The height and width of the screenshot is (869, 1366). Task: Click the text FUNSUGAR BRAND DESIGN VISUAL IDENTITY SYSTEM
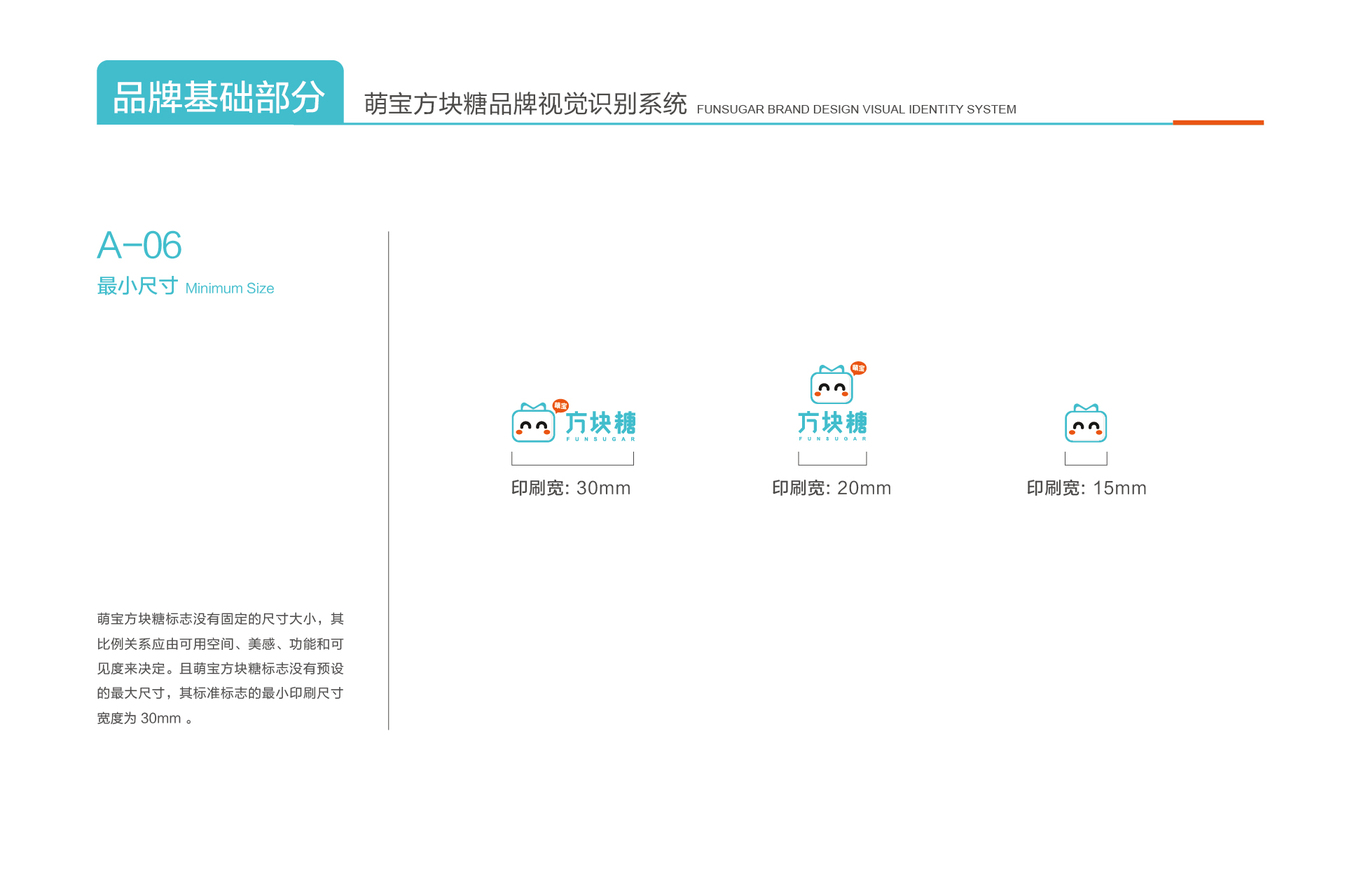pos(856,110)
